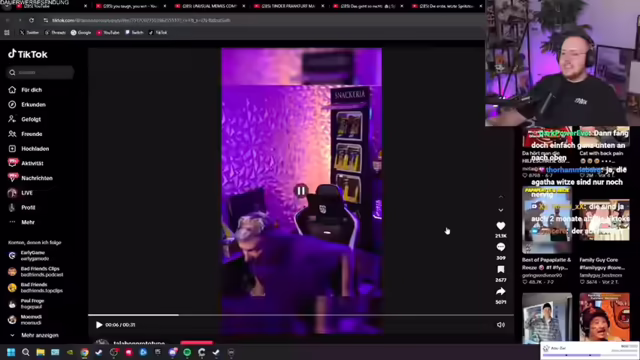The image size is (640, 360).
Task: Open Twitch bookmark
Action: click(134, 33)
